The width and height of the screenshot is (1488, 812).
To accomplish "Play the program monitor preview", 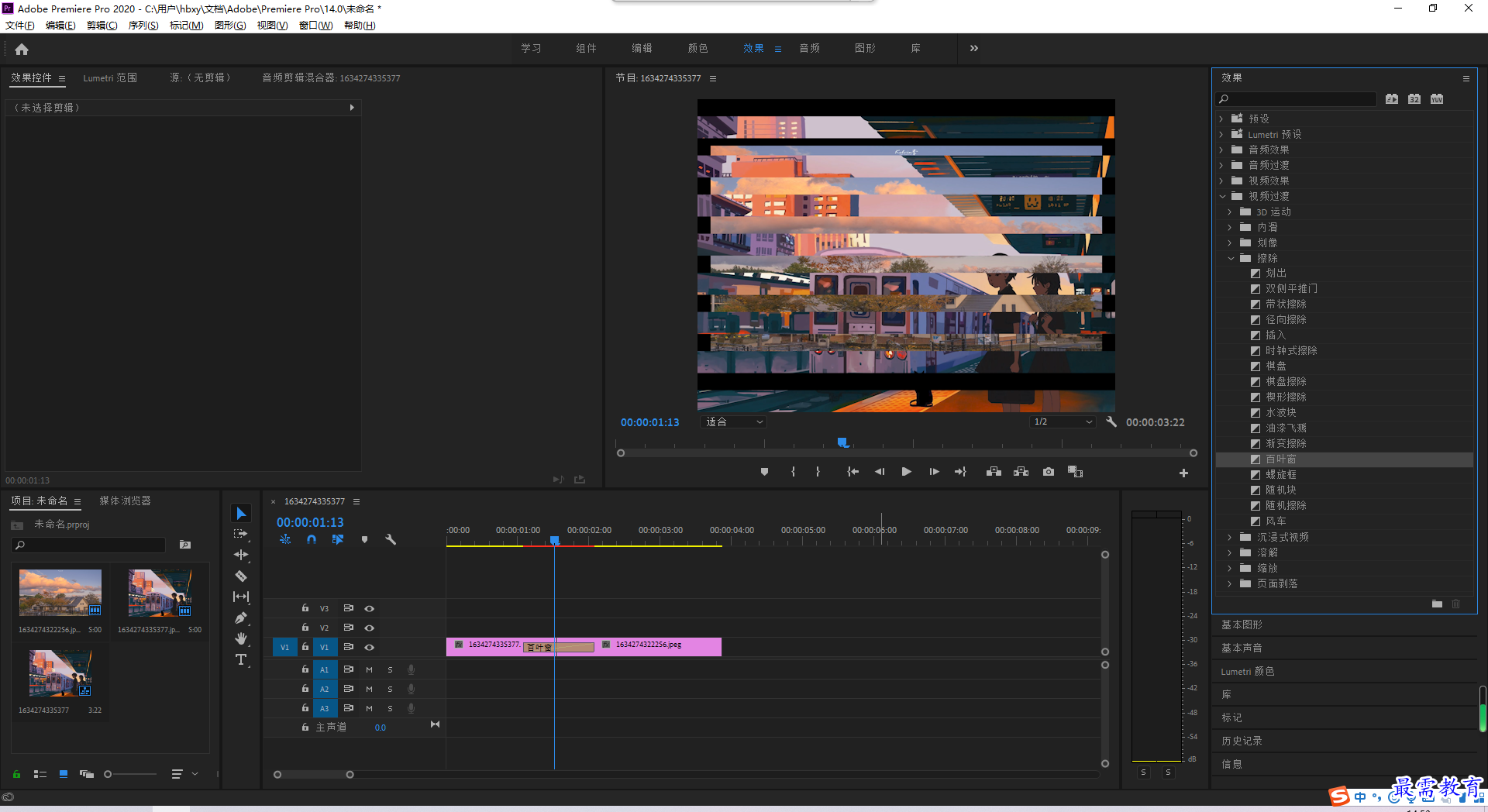I will pyautogui.click(x=906, y=472).
